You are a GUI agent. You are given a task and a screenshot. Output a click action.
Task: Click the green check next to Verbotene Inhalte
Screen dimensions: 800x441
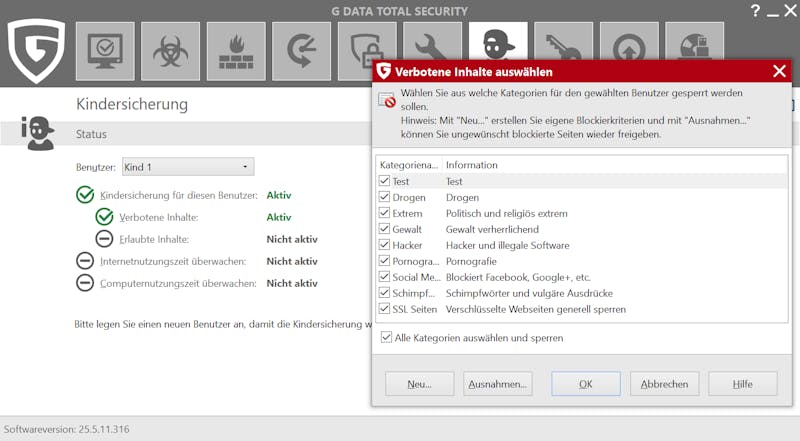coord(105,217)
